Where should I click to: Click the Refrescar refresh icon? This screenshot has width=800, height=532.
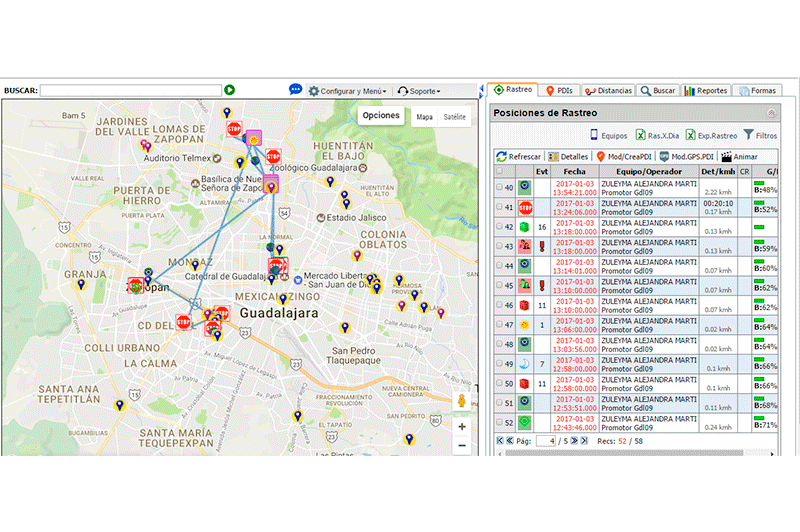(502, 157)
